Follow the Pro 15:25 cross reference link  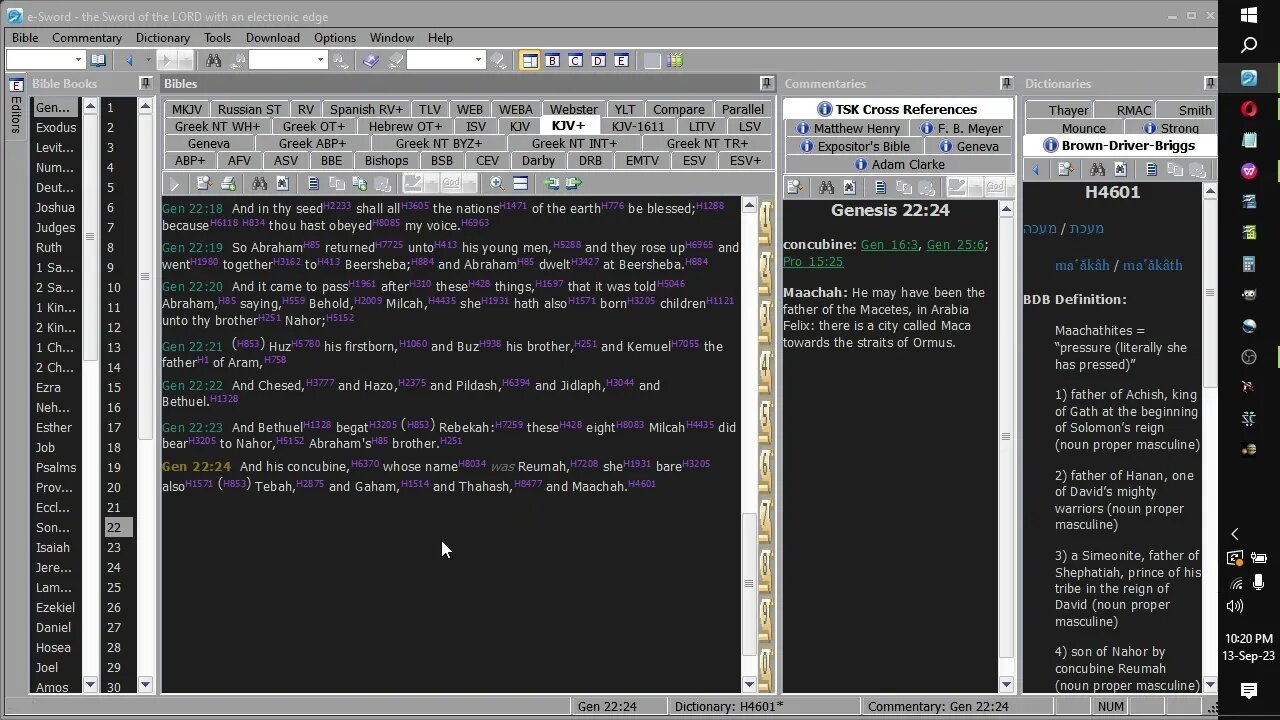813,262
